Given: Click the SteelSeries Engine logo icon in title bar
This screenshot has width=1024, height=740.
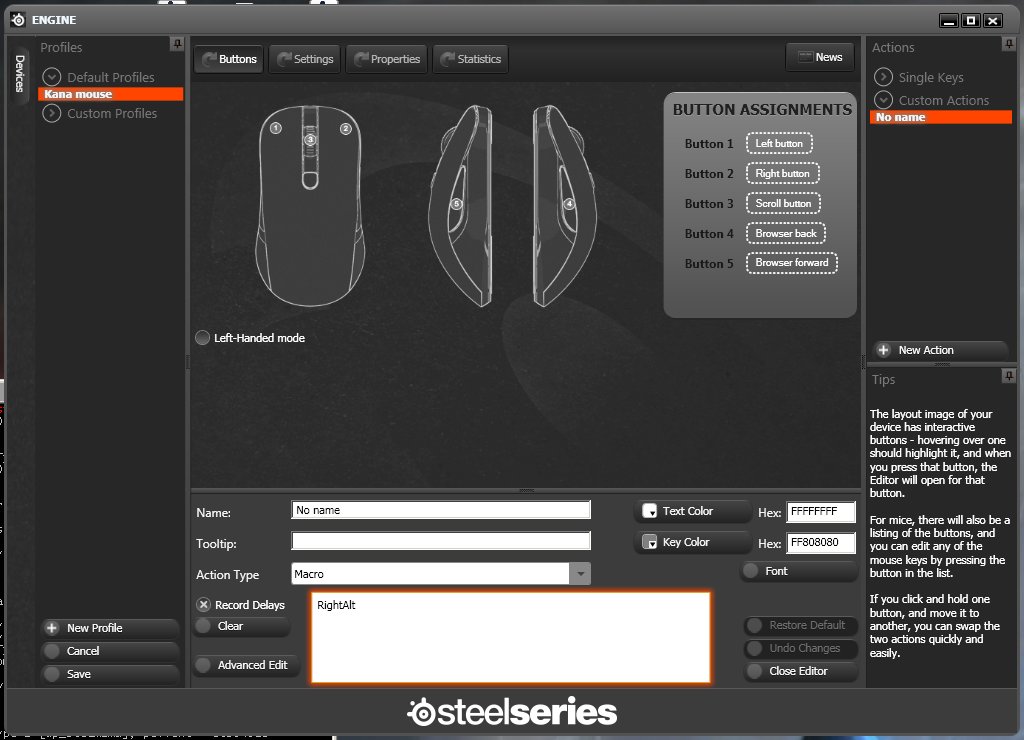Looking at the screenshot, I should pos(18,20).
